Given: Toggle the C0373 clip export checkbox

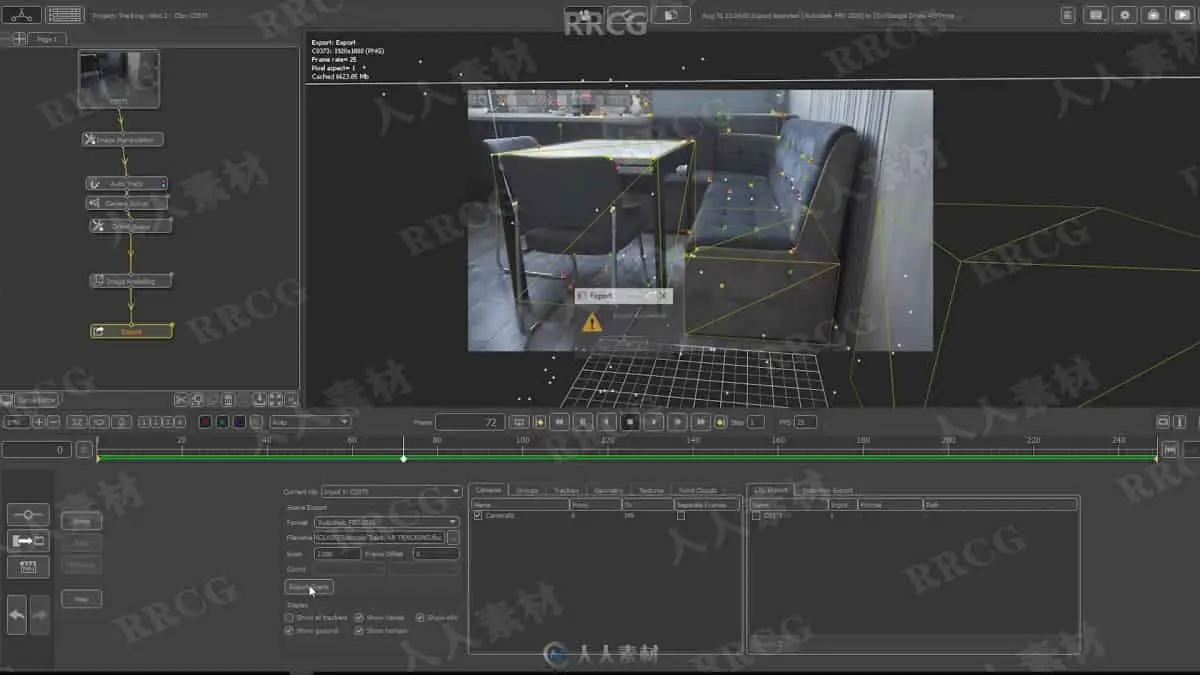Looking at the screenshot, I should pos(756,515).
